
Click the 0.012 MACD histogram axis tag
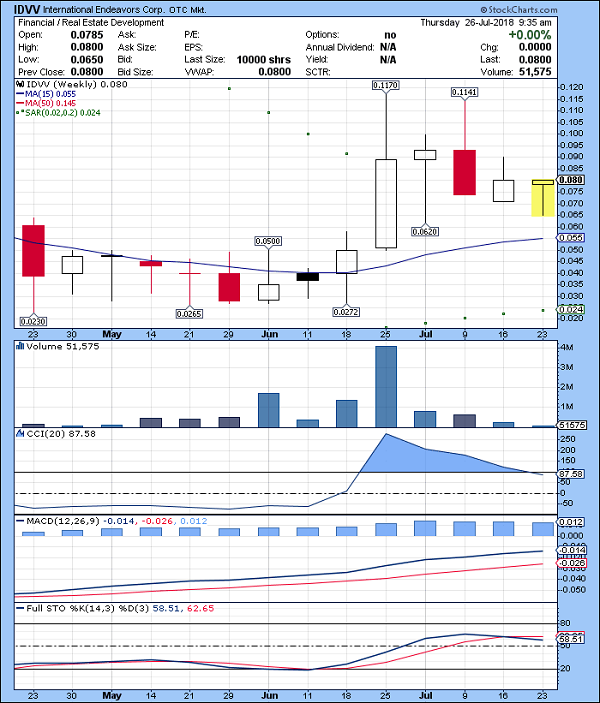(x=571, y=522)
